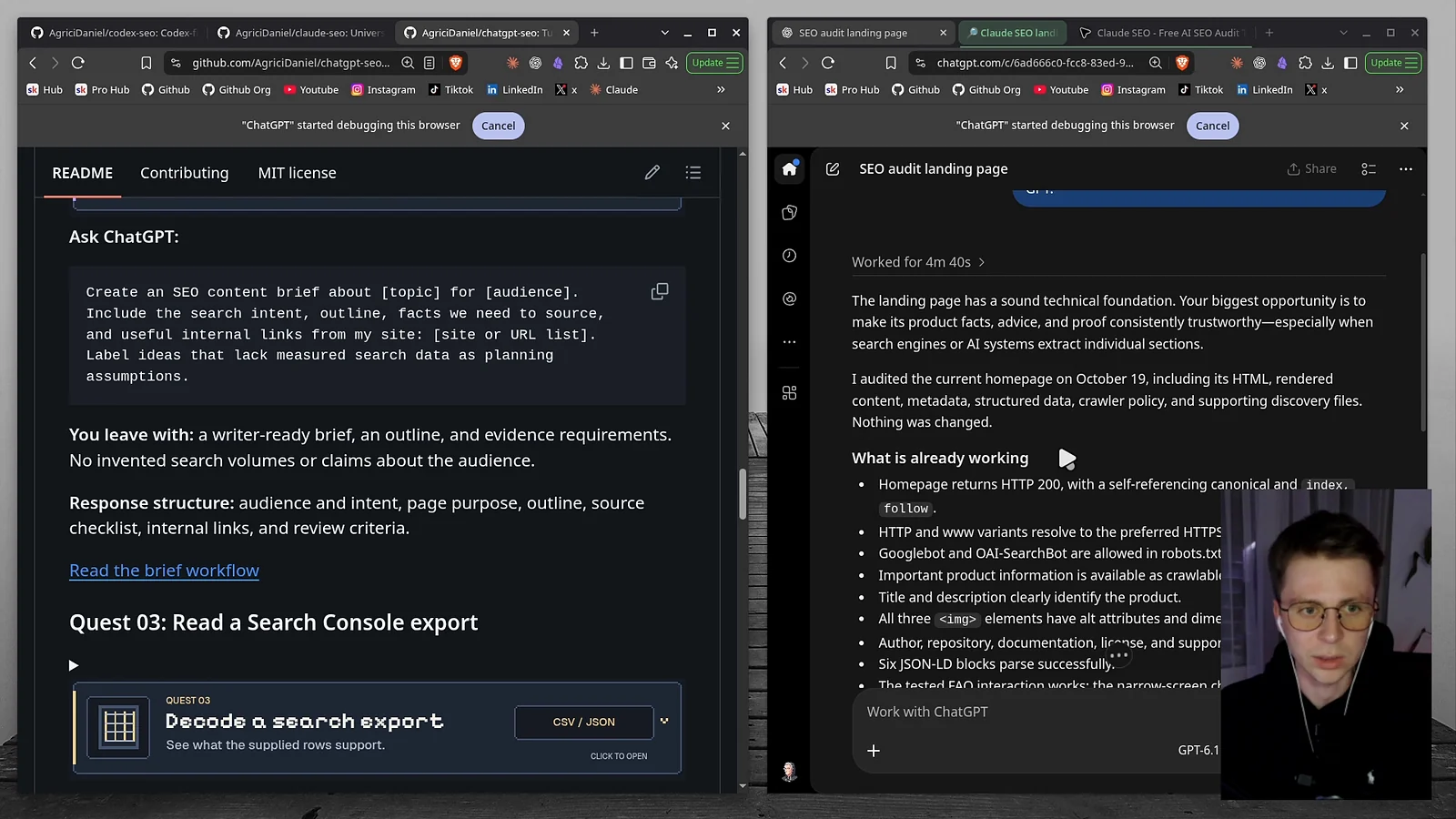The width and height of the screenshot is (1456, 819).
Task: Bookmark the GitHub page in left browser
Action: [146, 63]
